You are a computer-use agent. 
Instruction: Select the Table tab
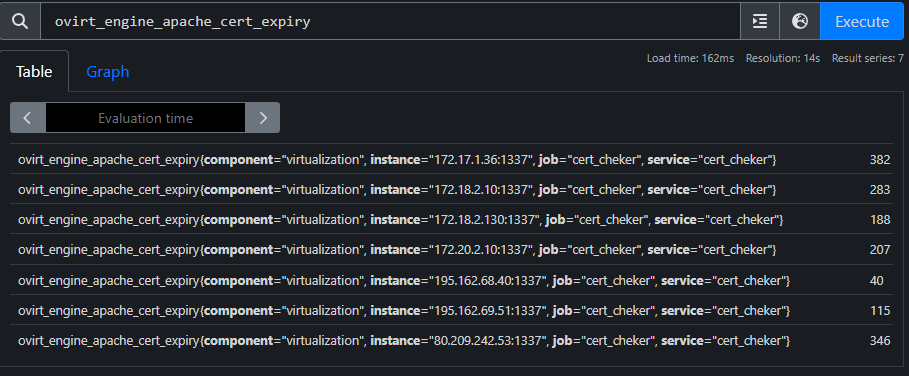tap(34, 71)
